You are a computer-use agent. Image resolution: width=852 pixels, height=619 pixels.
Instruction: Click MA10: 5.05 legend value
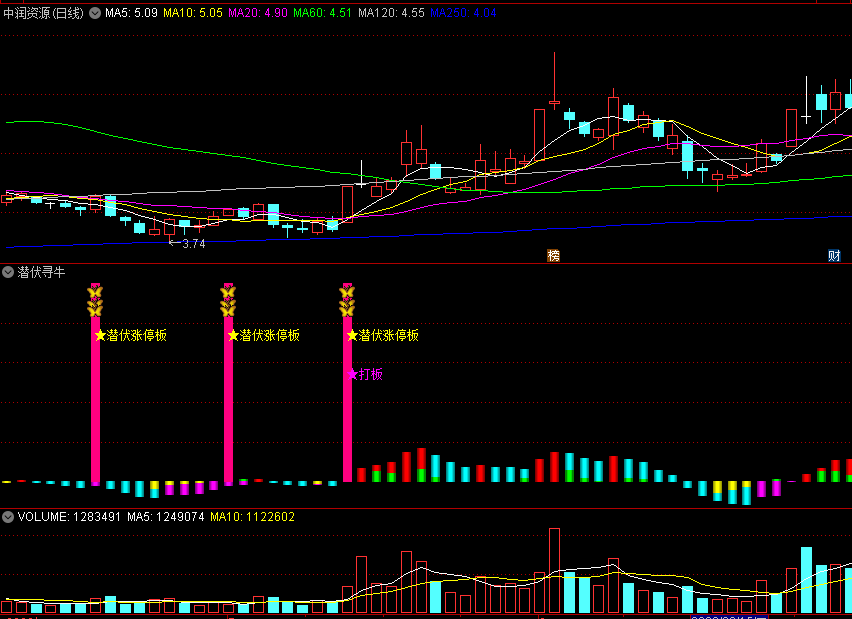point(193,13)
